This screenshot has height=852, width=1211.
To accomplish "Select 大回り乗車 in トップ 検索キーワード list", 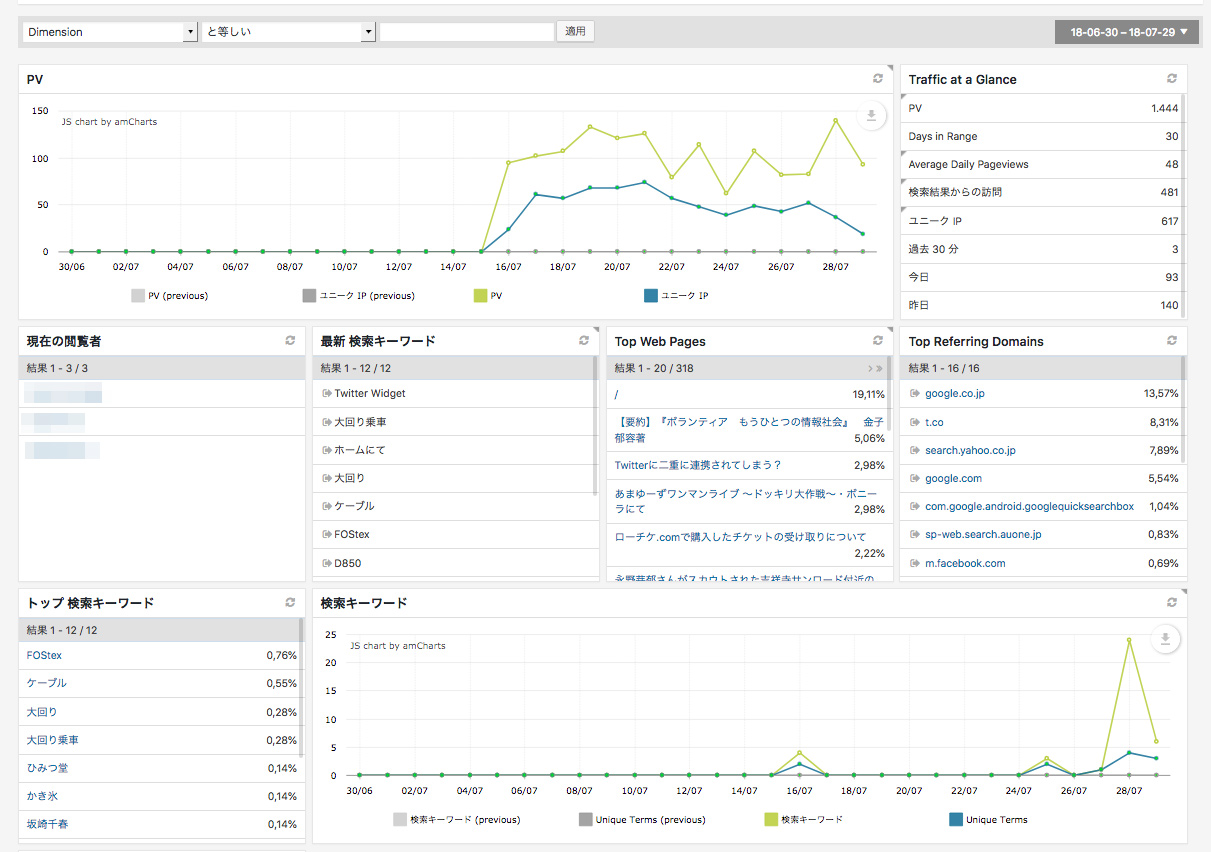I will tap(53, 740).
